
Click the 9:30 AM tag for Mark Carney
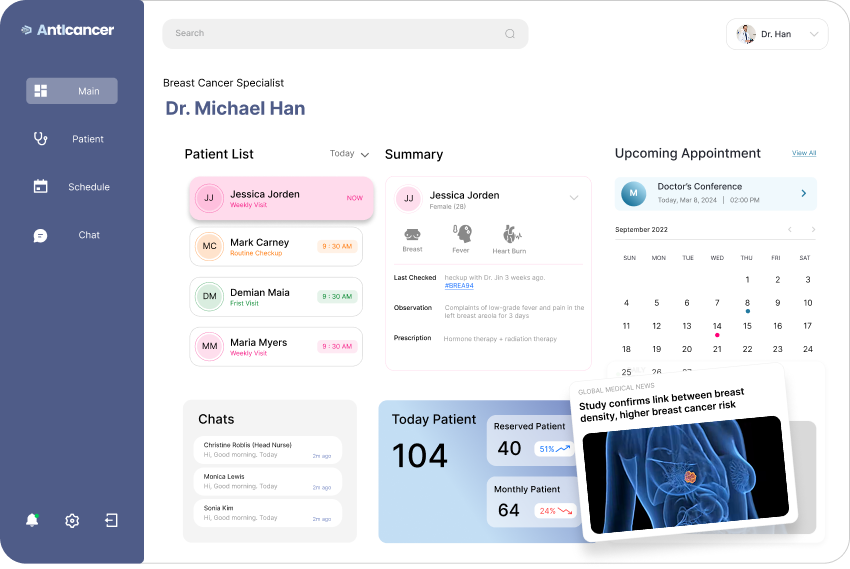(337, 247)
